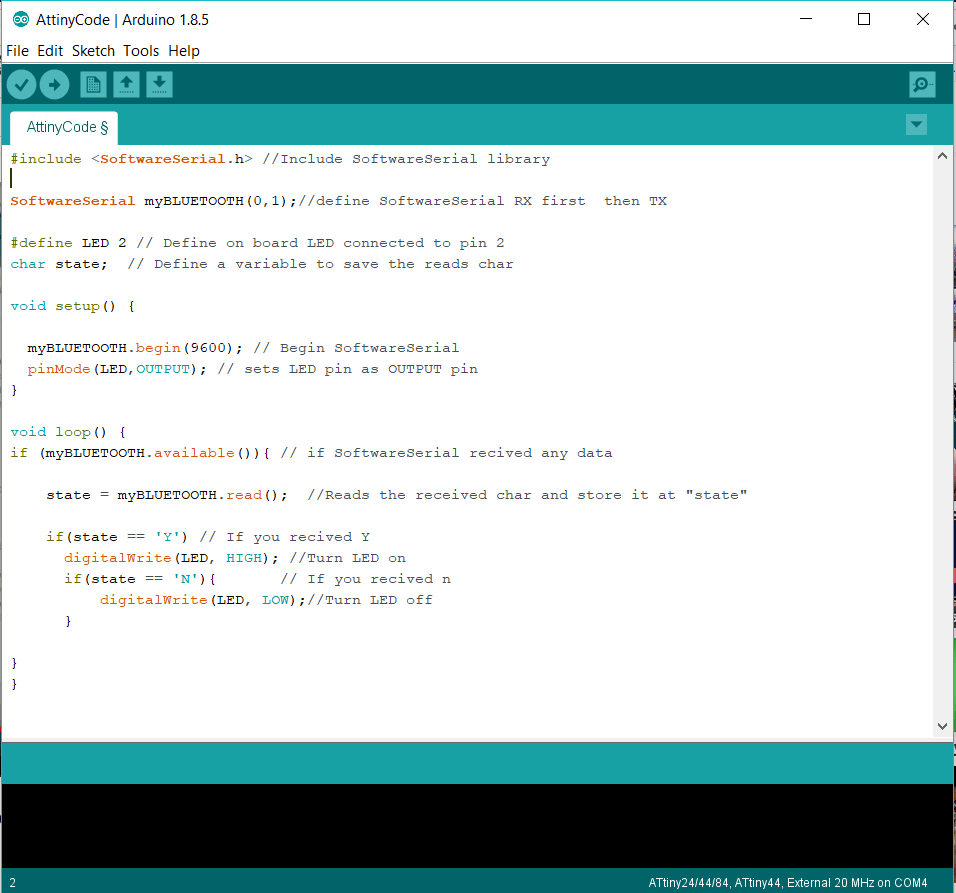Click the Upload arrow button
The image size is (956, 893).
(54, 85)
